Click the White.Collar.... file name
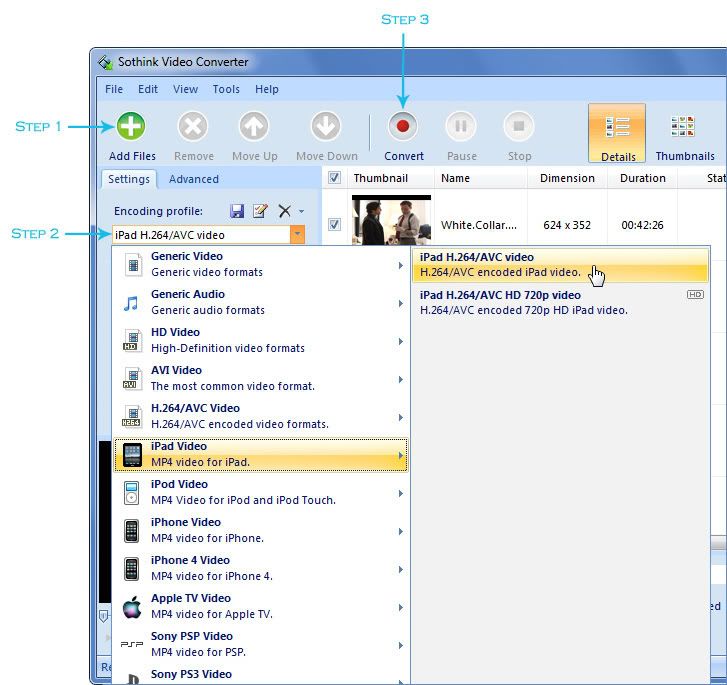727x685 pixels. [478, 225]
